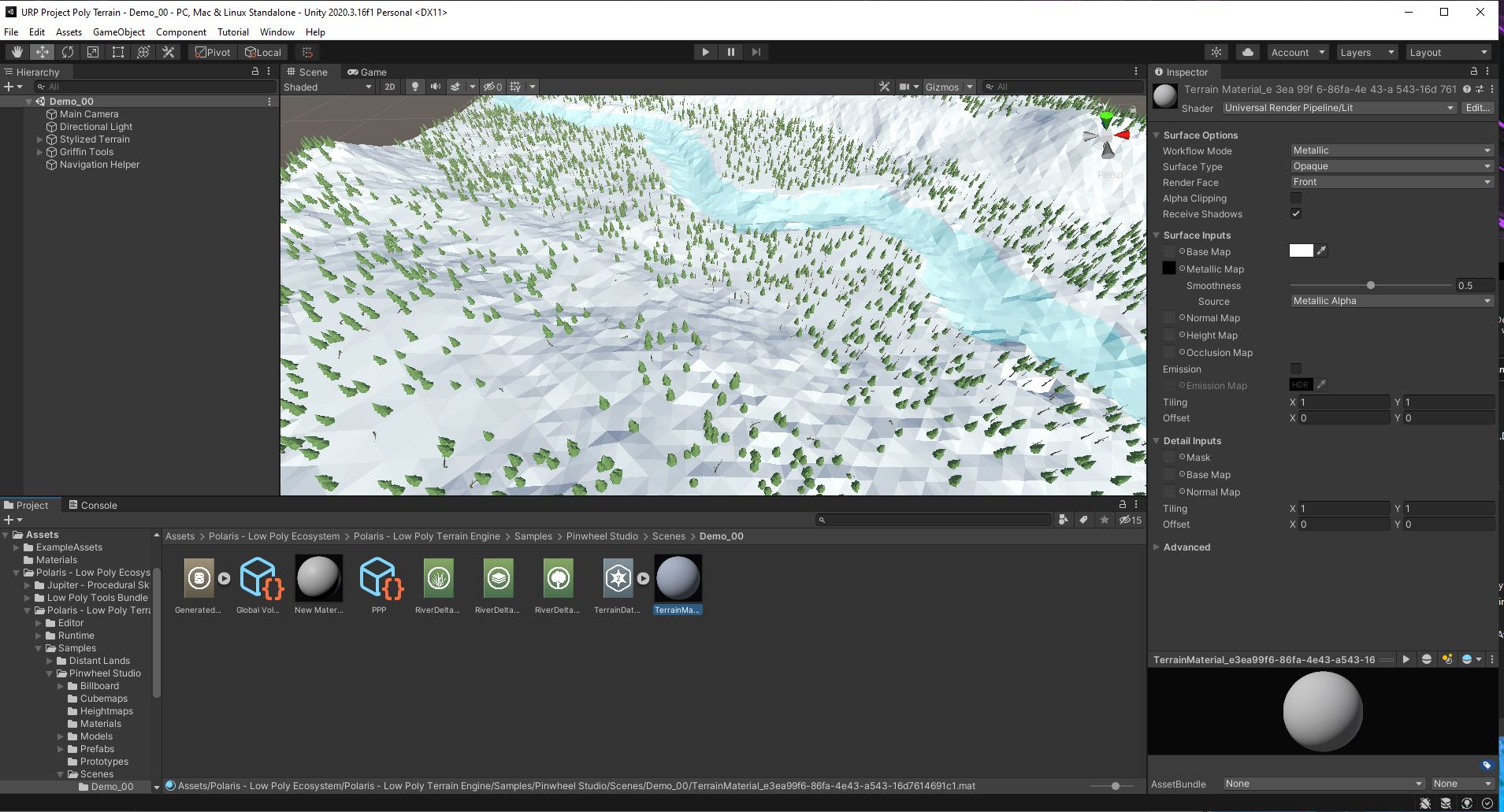The image size is (1504, 812).
Task: Open the Assets menu
Action: point(69,32)
